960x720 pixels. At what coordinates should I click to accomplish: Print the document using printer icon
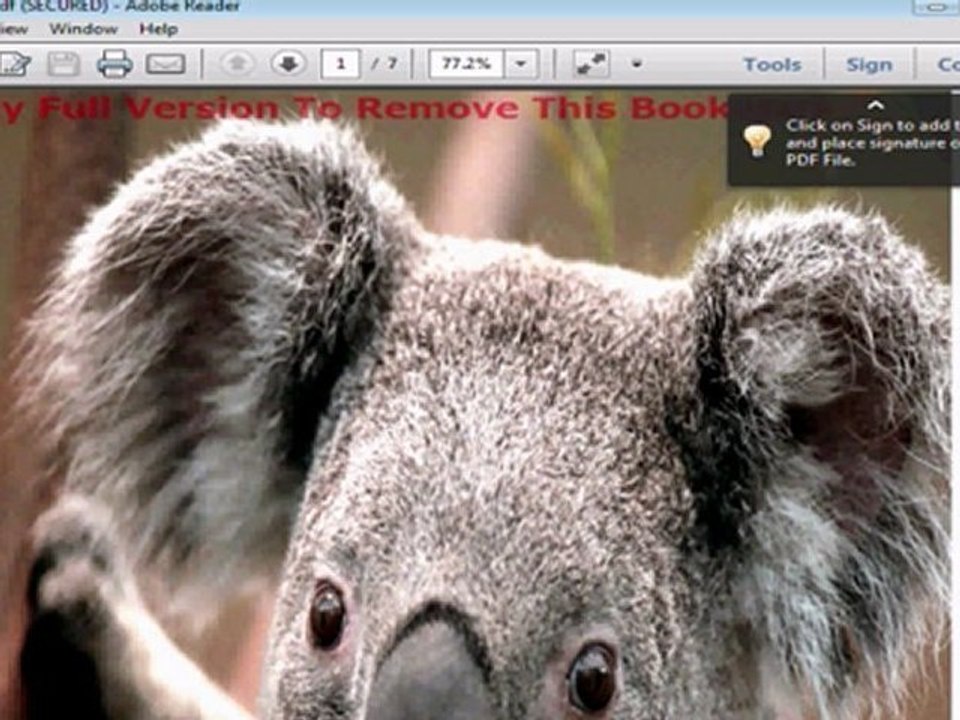tap(114, 64)
